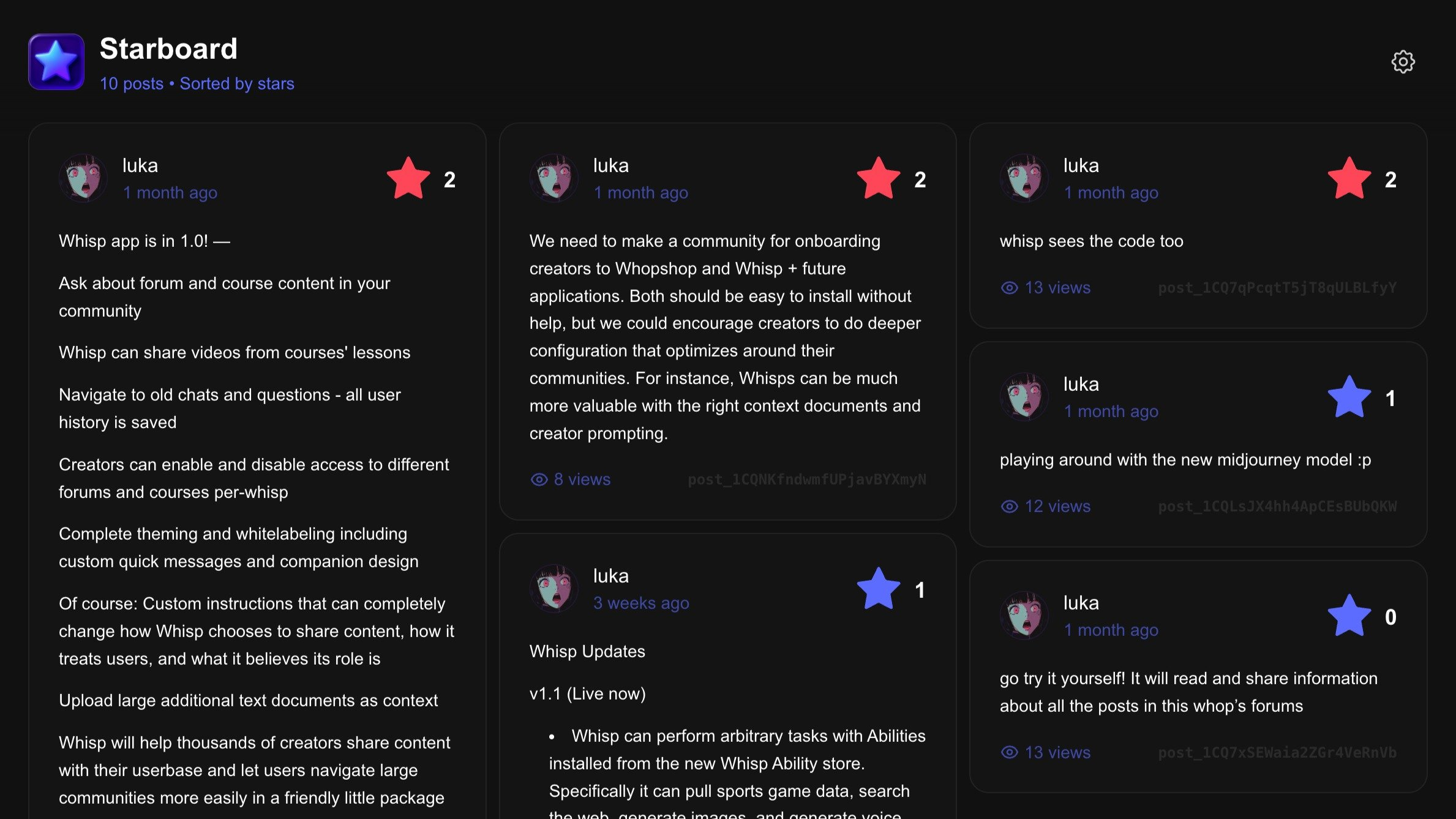Click luka's avatar on Whisp Updates post
Viewport: 1456px width, 819px height.
click(554, 589)
